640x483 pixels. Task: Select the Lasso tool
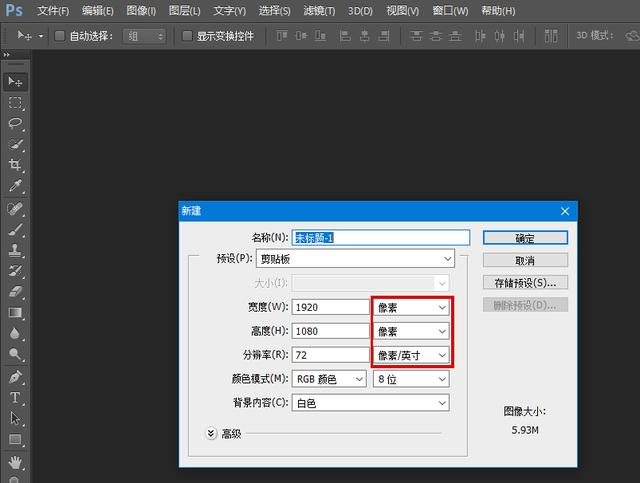[15, 123]
